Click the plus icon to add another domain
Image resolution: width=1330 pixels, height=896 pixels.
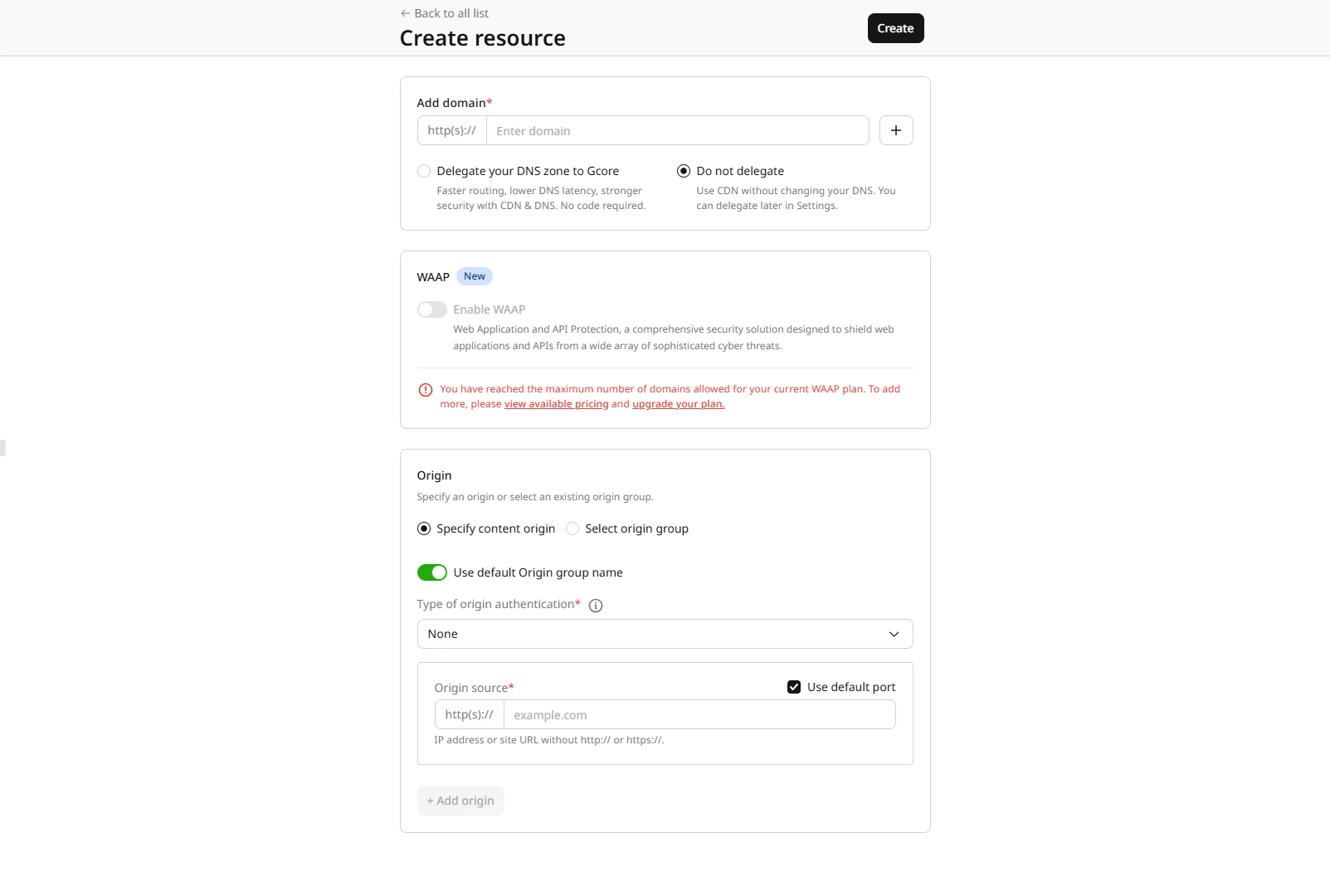tap(896, 130)
